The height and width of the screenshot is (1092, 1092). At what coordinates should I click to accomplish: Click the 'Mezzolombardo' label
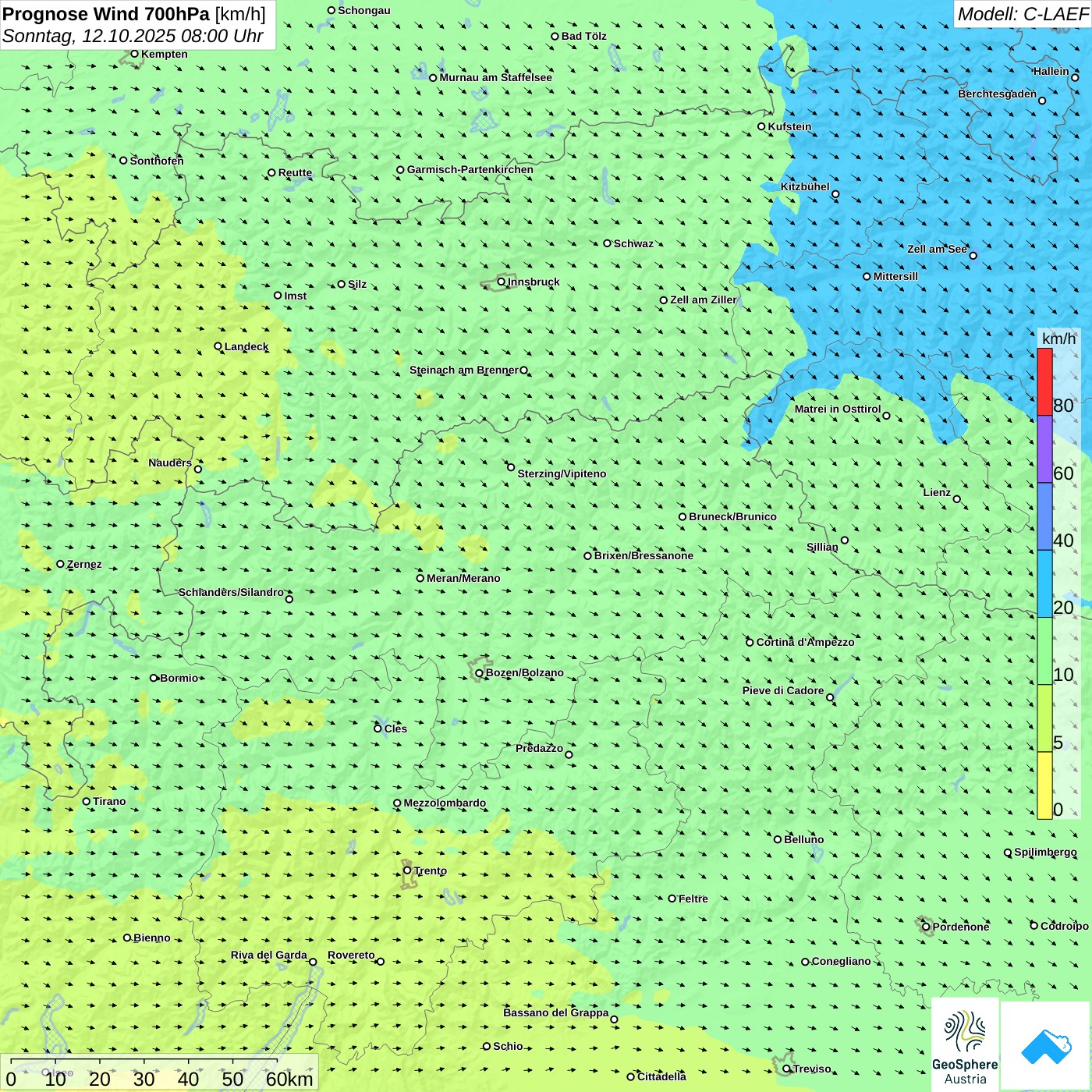(445, 803)
